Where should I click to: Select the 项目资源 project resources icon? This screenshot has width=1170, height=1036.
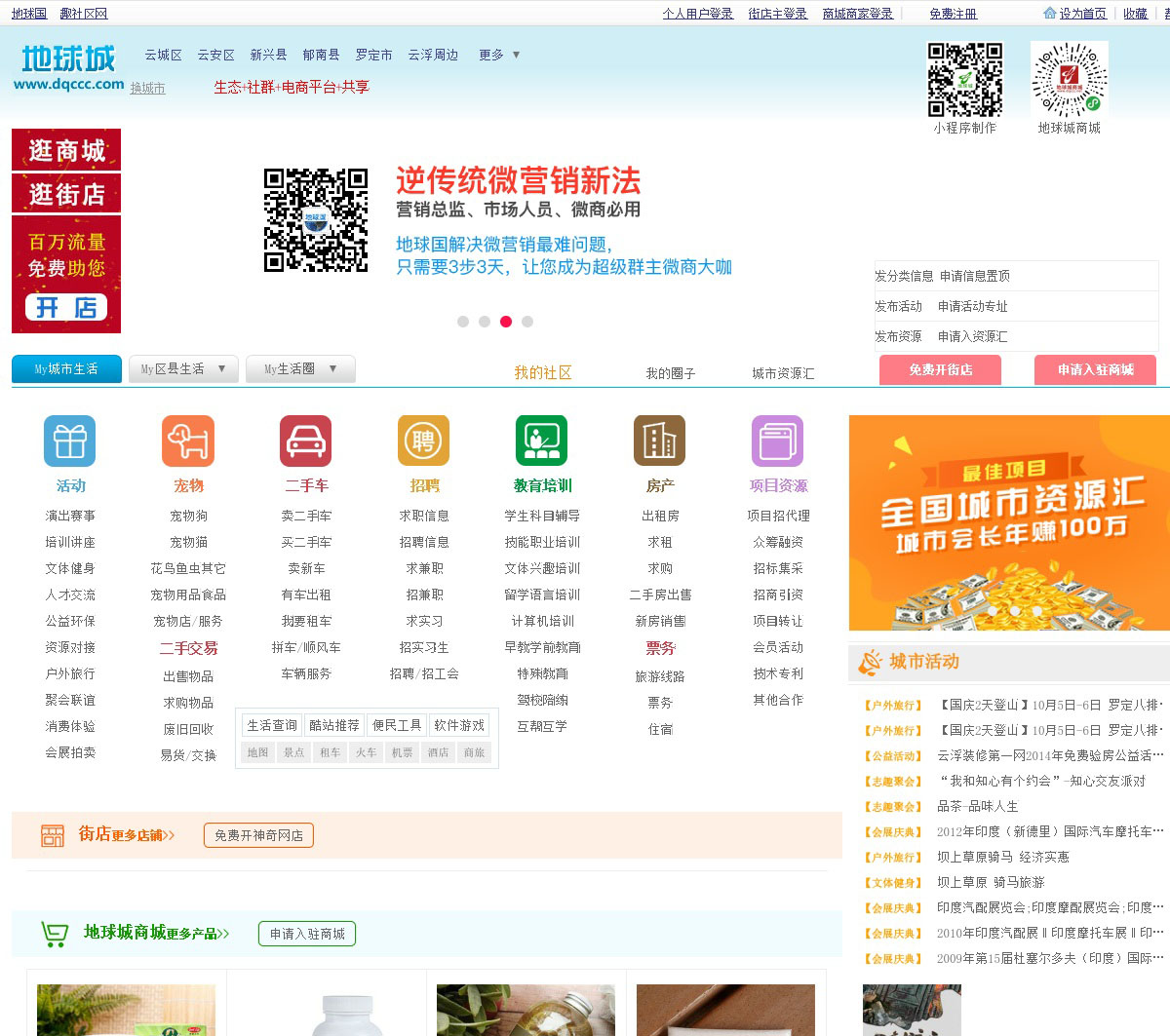coord(777,441)
